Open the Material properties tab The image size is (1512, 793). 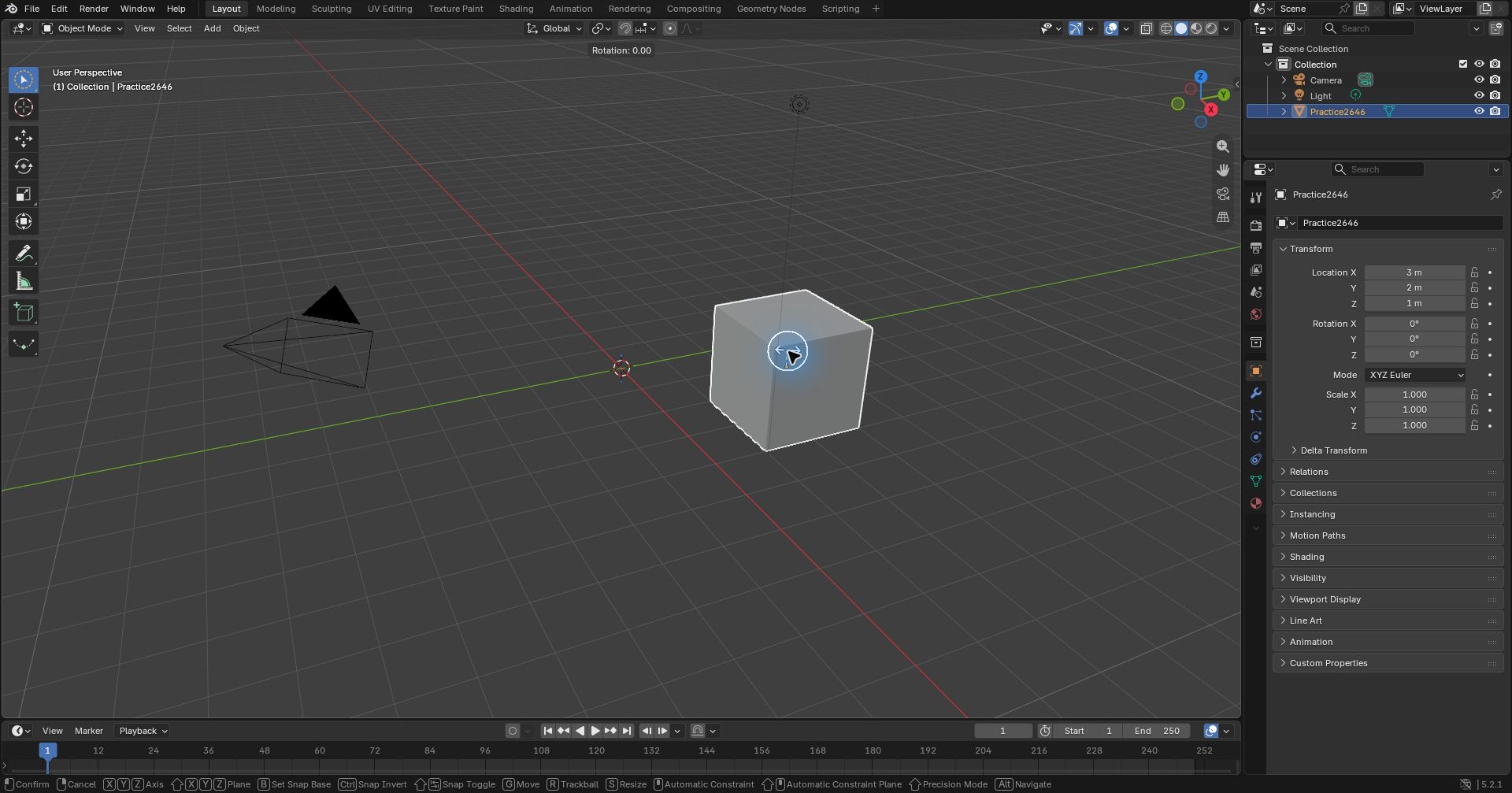(1256, 503)
